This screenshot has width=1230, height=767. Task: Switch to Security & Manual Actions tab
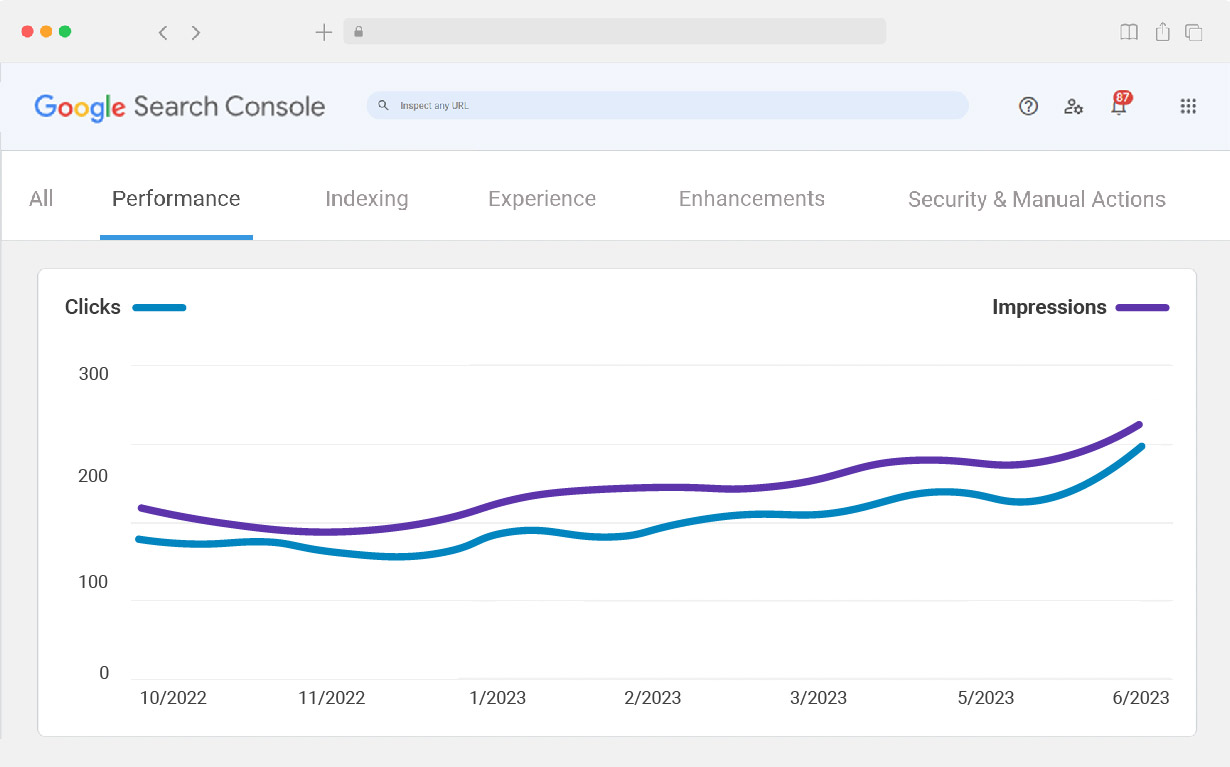1036,199
